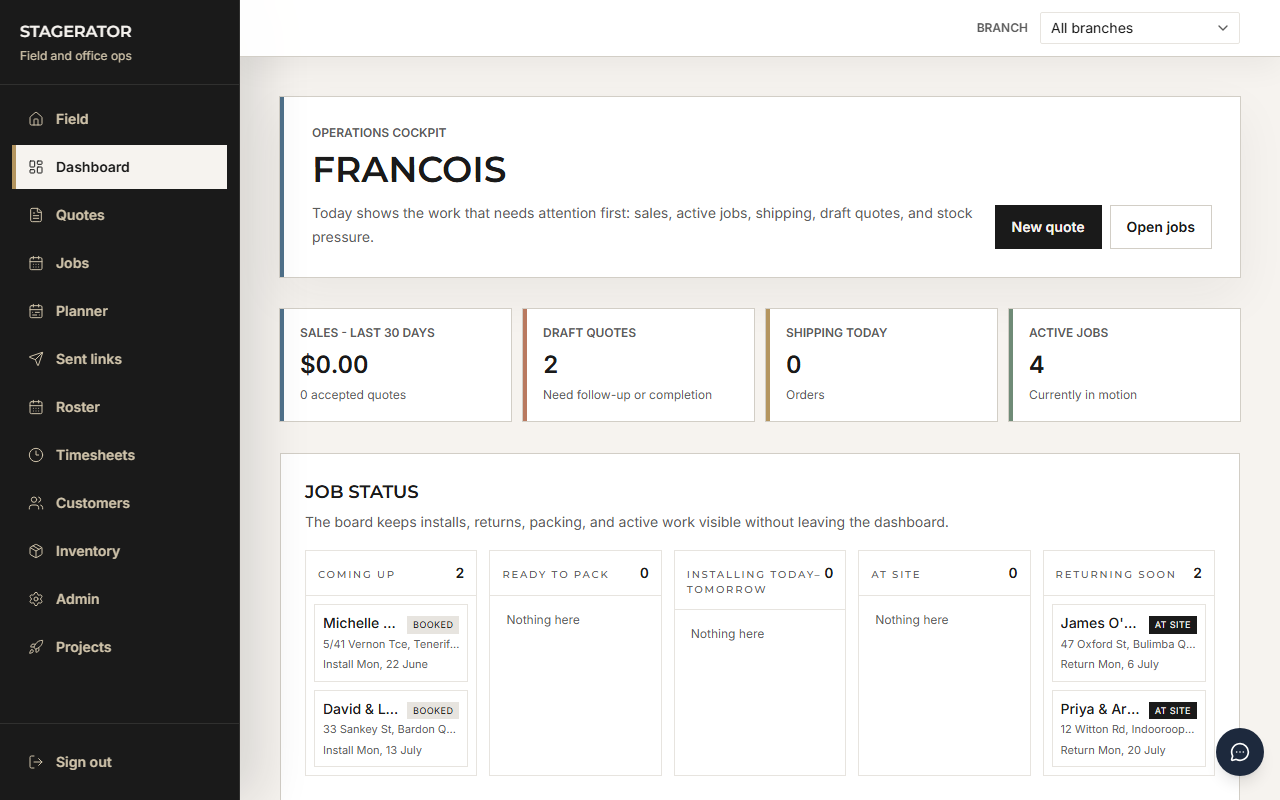Click the Projects rocket icon
Viewport: 1280px width, 800px height.
tap(36, 647)
